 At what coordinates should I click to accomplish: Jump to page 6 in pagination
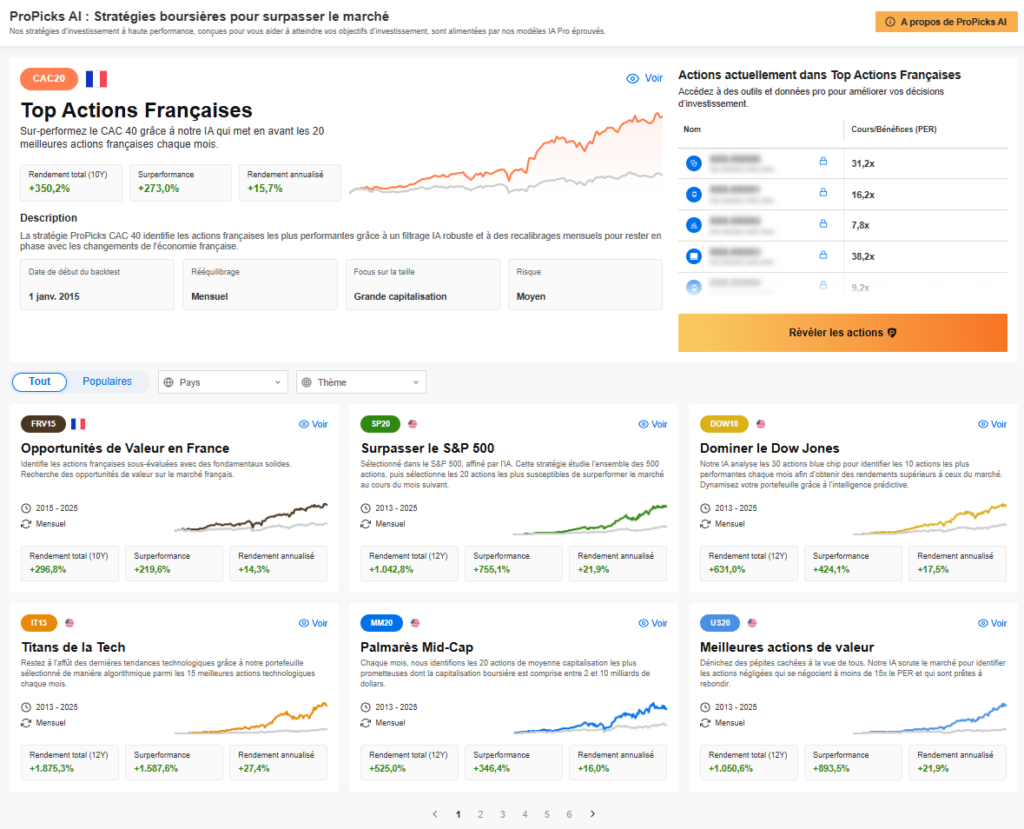pyautogui.click(x=569, y=814)
